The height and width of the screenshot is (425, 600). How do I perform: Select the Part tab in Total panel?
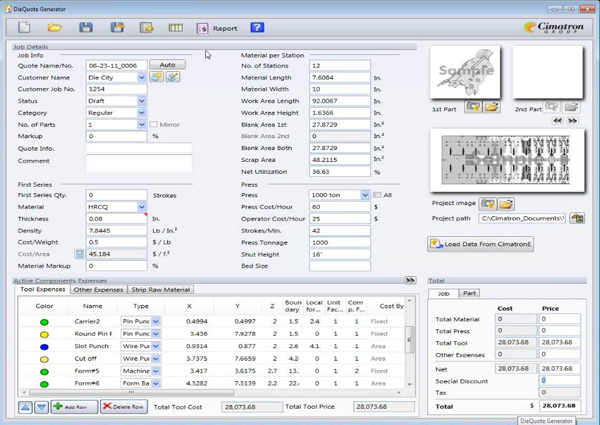469,294
